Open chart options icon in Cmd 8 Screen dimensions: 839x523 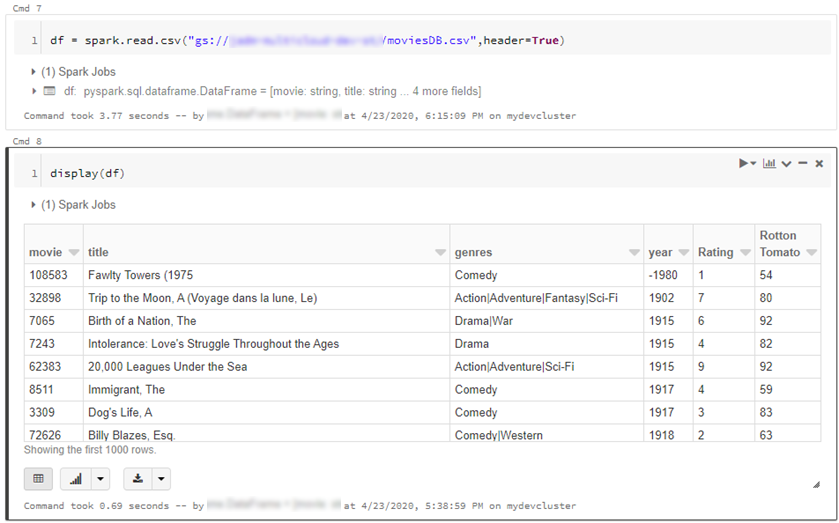click(769, 163)
